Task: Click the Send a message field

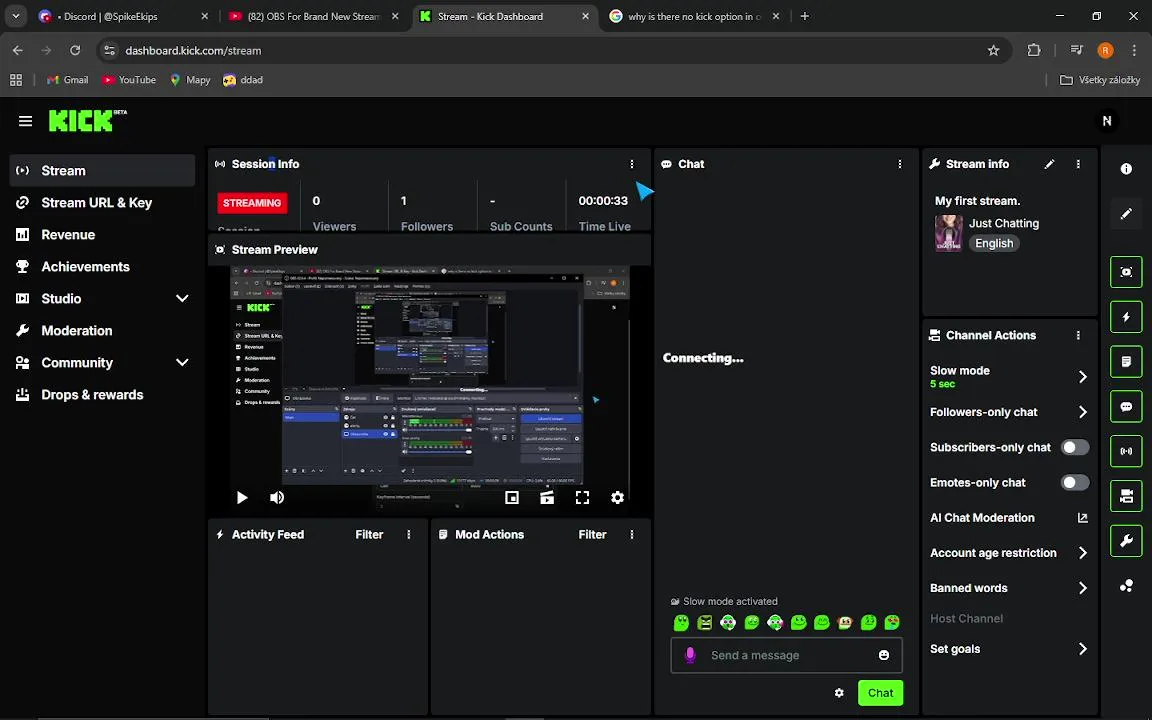Action: click(786, 655)
